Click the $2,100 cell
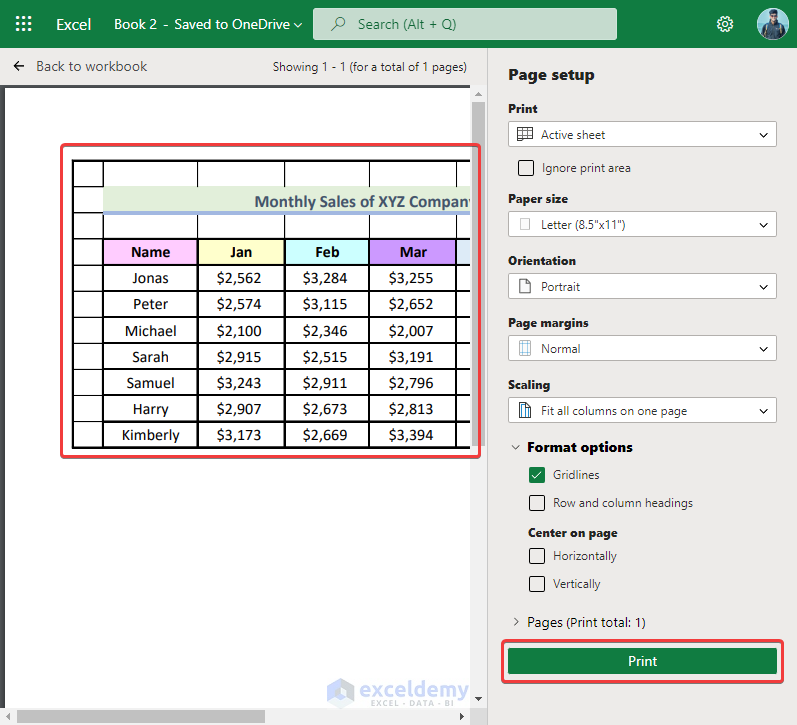The image size is (797, 725). [241, 330]
